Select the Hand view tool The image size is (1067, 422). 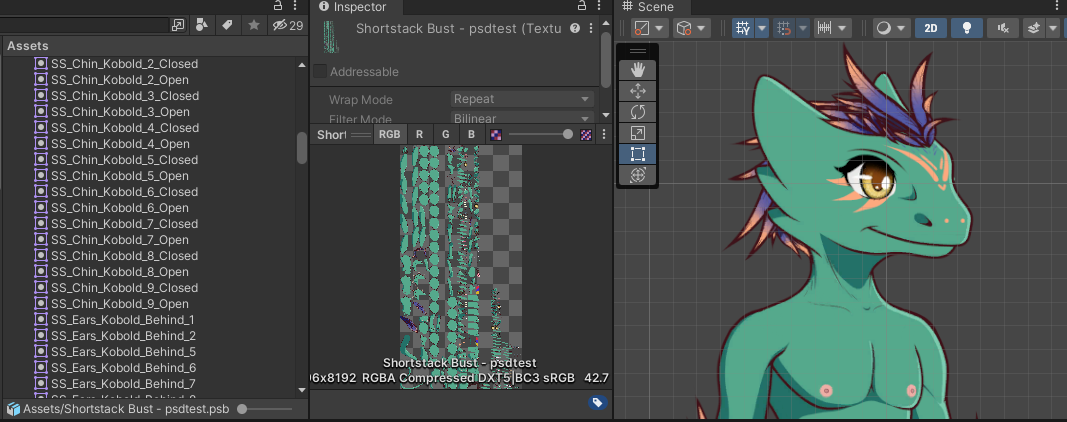coord(638,70)
